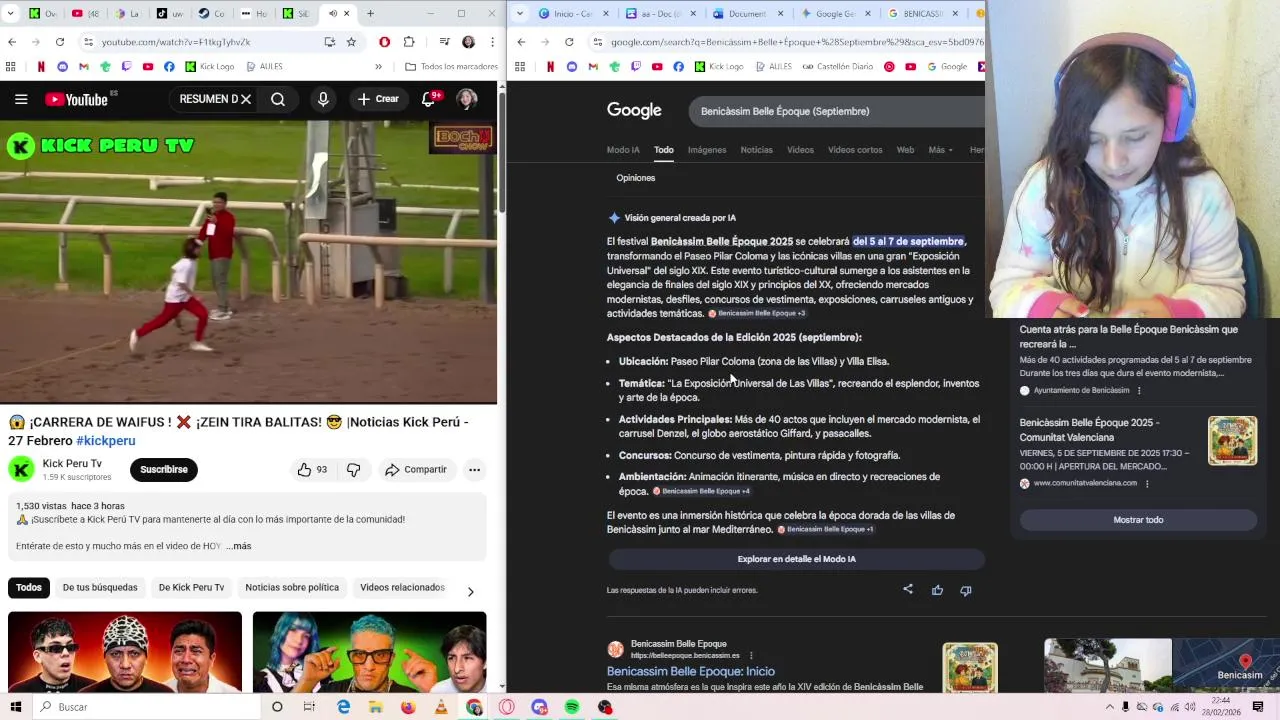1280x720 pixels.
Task: Select the Opiniones filter
Action: pyautogui.click(x=636, y=178)
